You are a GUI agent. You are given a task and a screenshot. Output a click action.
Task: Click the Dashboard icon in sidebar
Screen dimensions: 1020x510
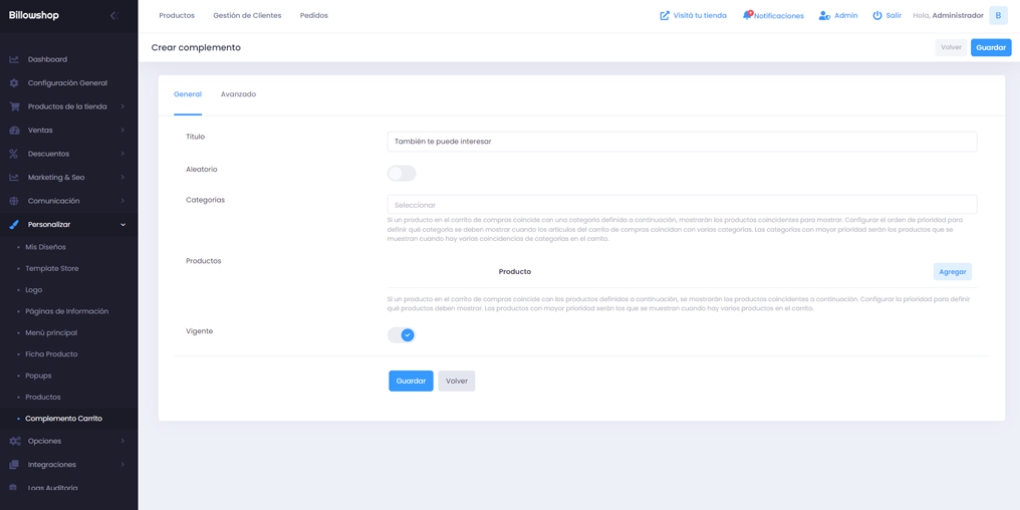14,60
